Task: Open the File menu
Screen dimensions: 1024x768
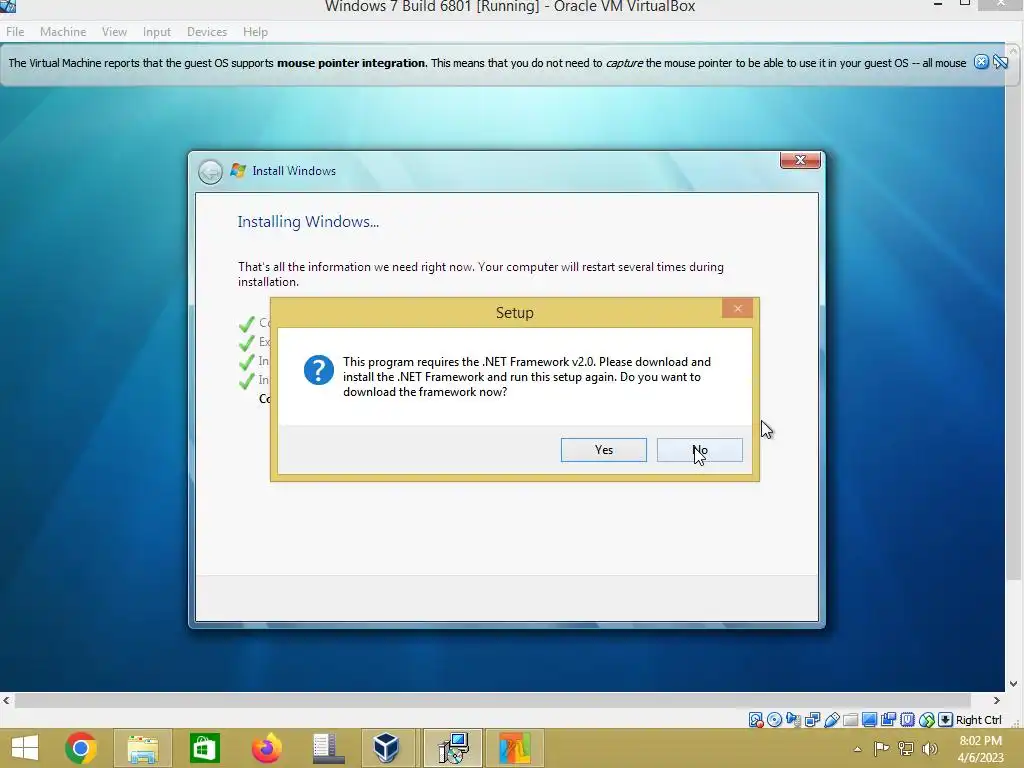Action: click(x=15, y=31)
